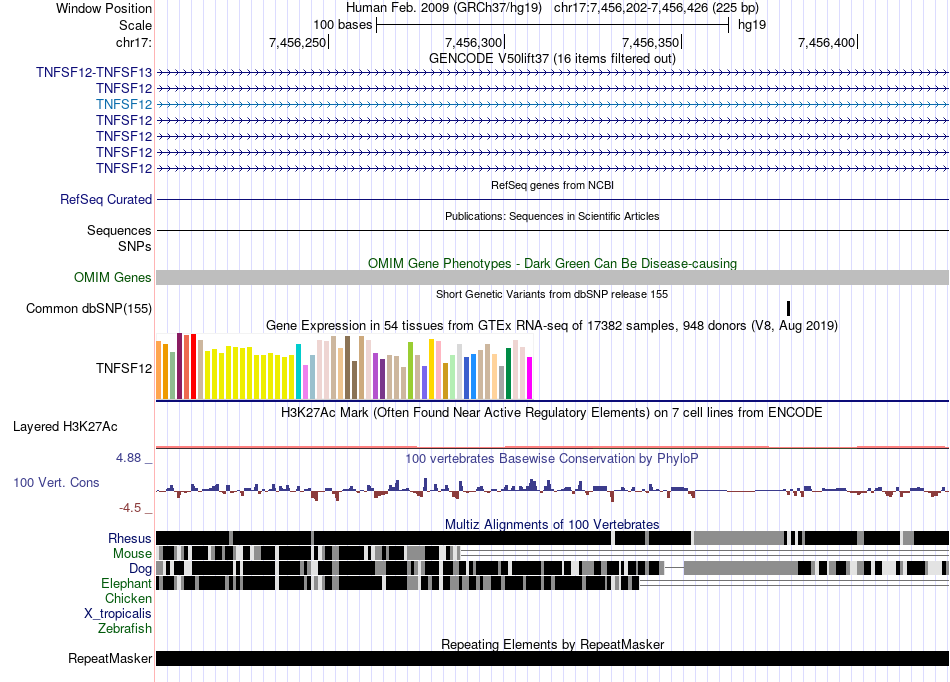Open Multiz Alignments of 100 Vertebrates title
950x682 pixels.
tap(552, 525)
